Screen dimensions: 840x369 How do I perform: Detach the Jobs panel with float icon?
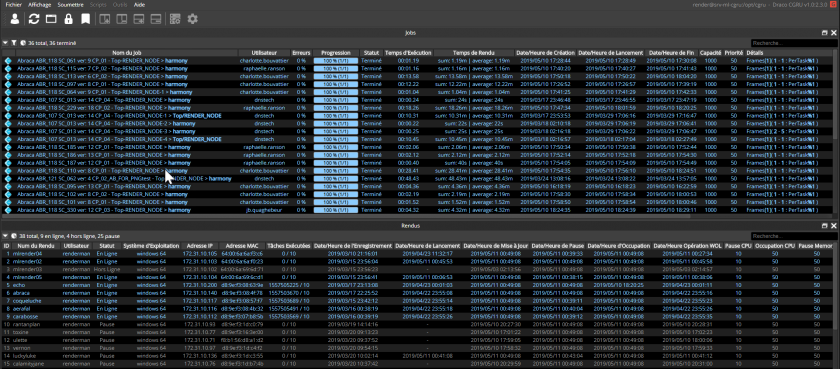pyautogui.click(x=825, y=33)
